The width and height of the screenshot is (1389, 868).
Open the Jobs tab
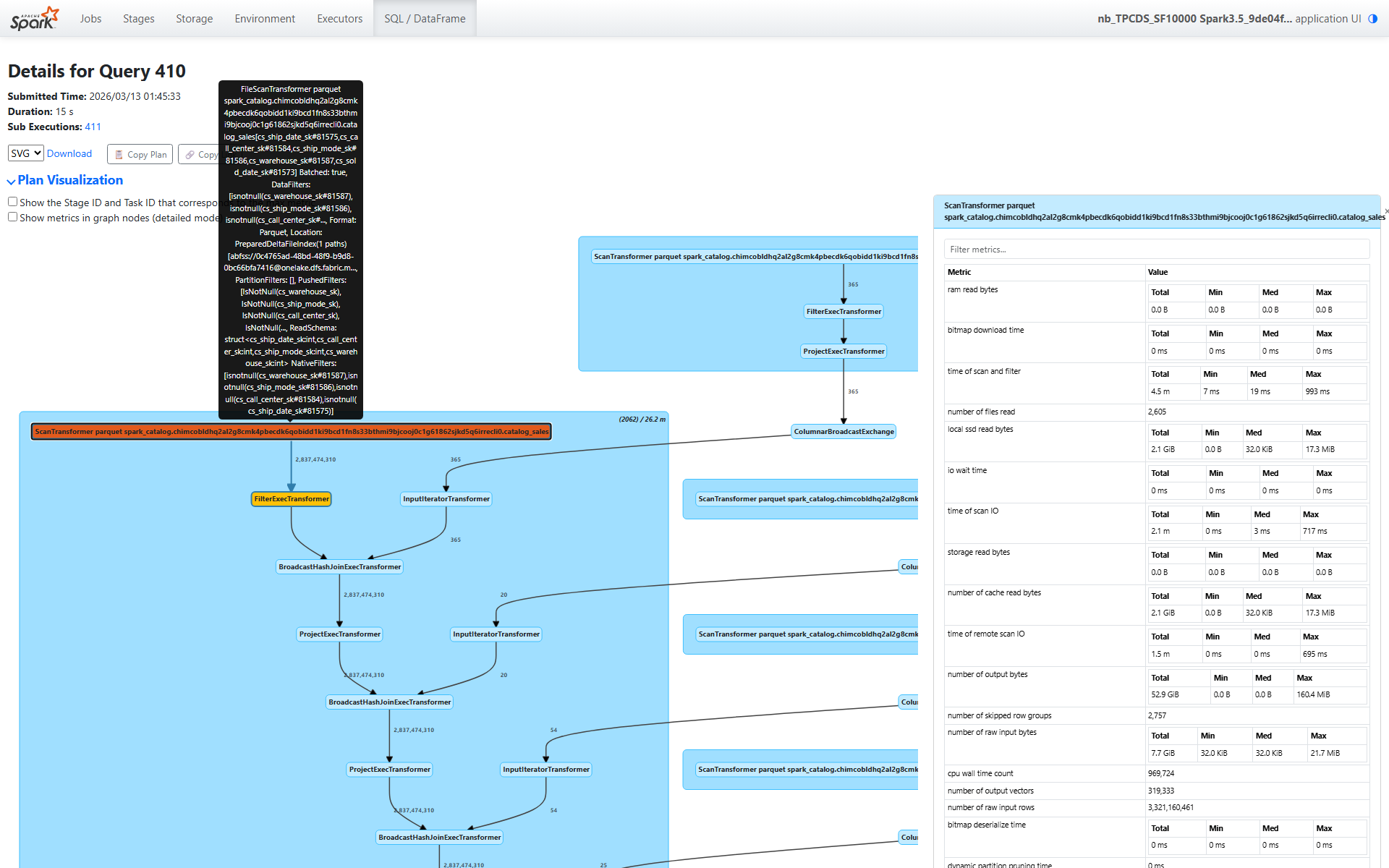(90, 19)
